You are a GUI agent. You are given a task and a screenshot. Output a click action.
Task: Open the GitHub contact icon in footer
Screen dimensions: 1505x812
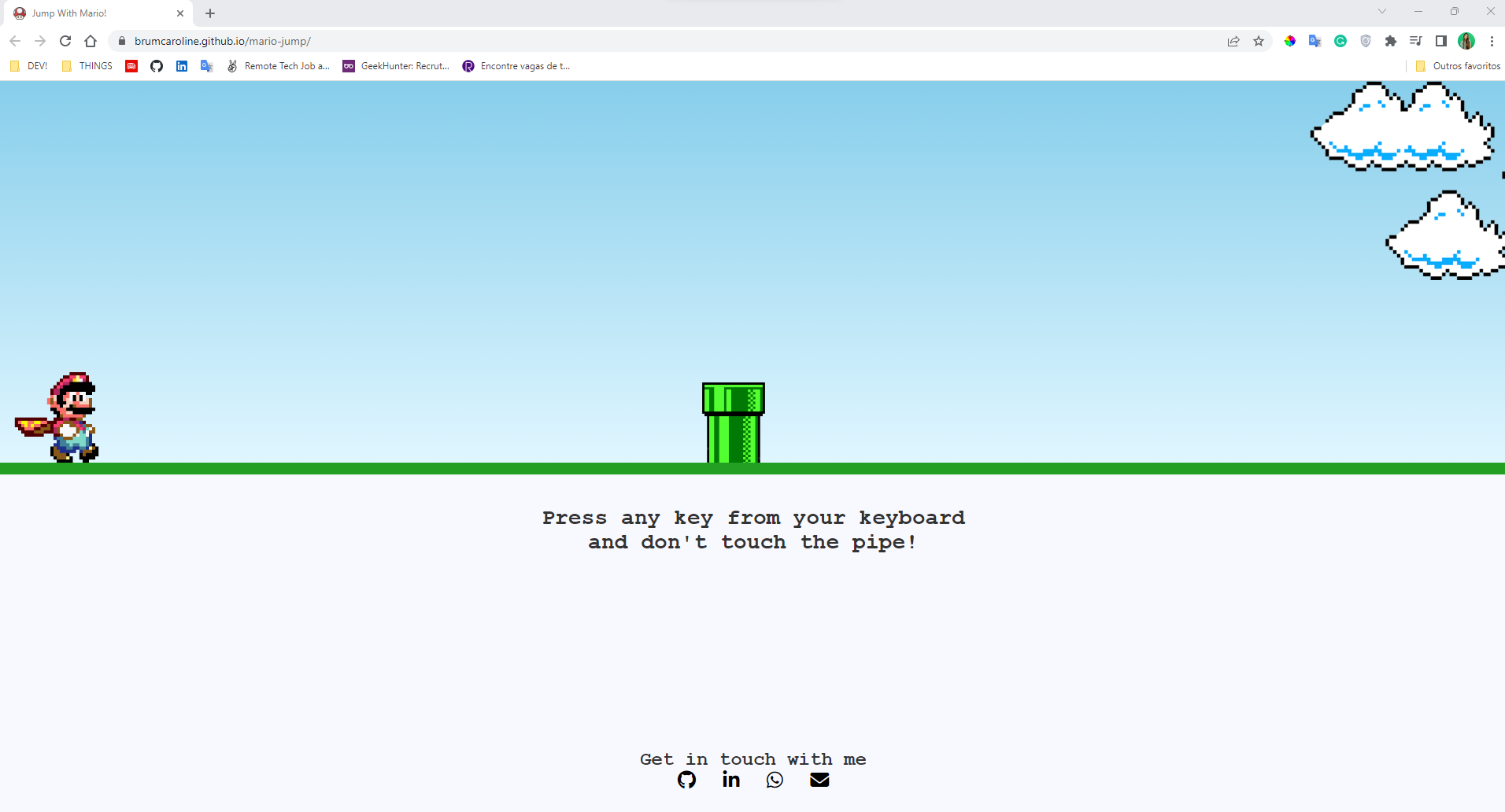686,780
